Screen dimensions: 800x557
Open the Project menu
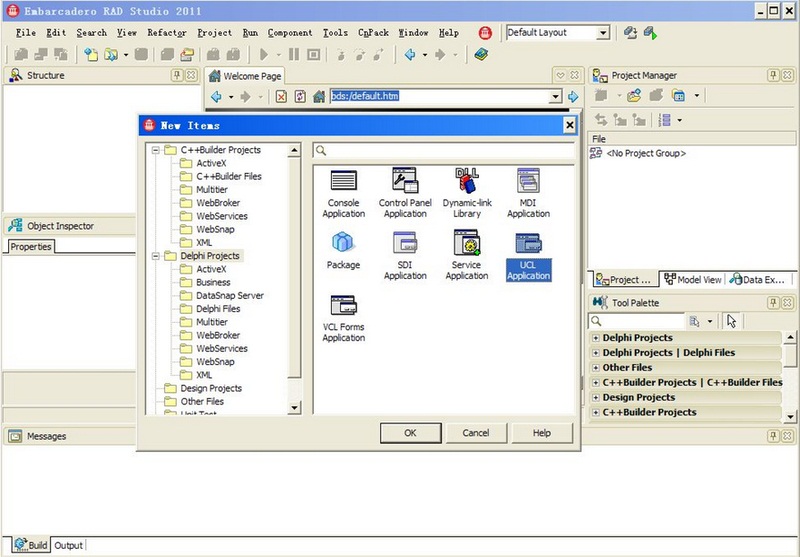point(214,33)
